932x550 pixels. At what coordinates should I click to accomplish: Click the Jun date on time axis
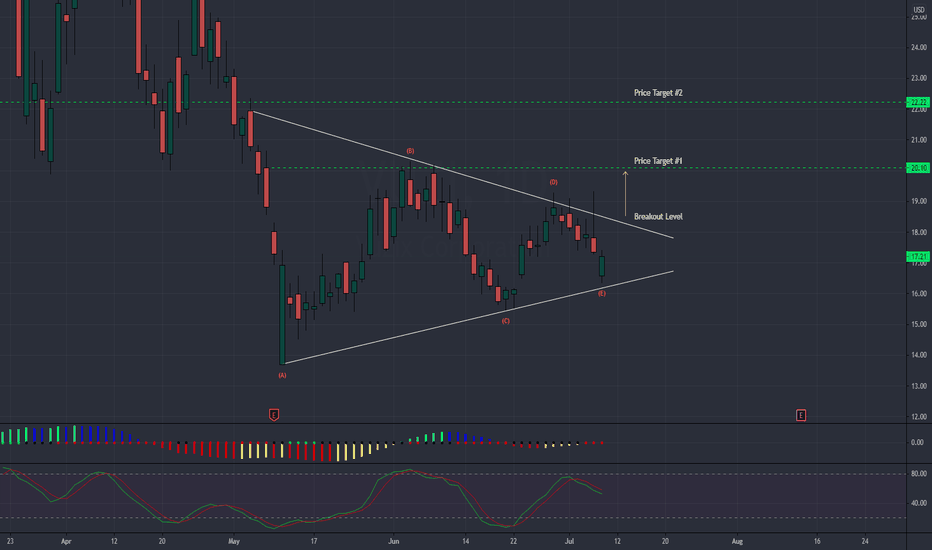pos(393,541)
